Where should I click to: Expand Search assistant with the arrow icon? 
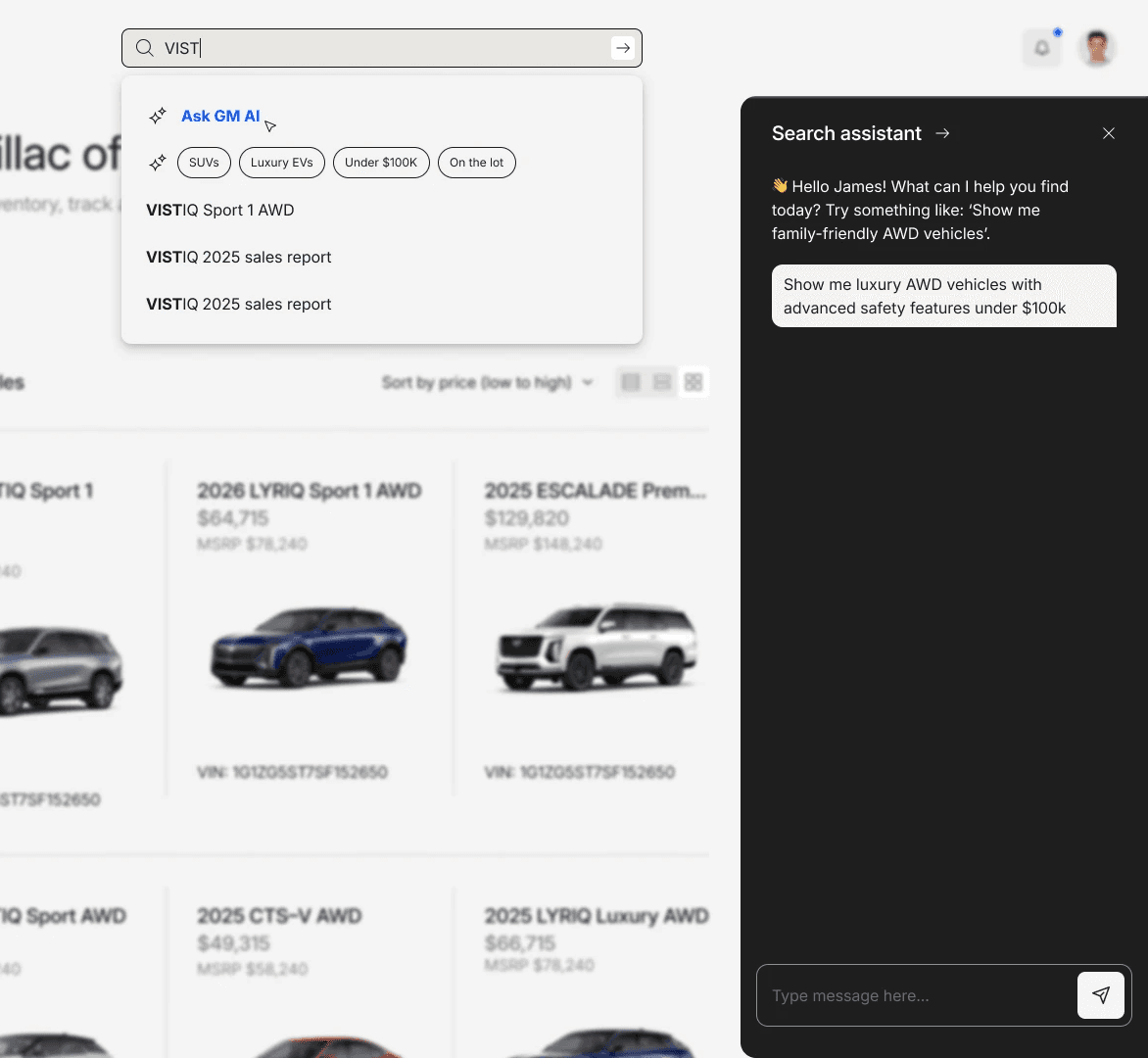pos(942,133)
